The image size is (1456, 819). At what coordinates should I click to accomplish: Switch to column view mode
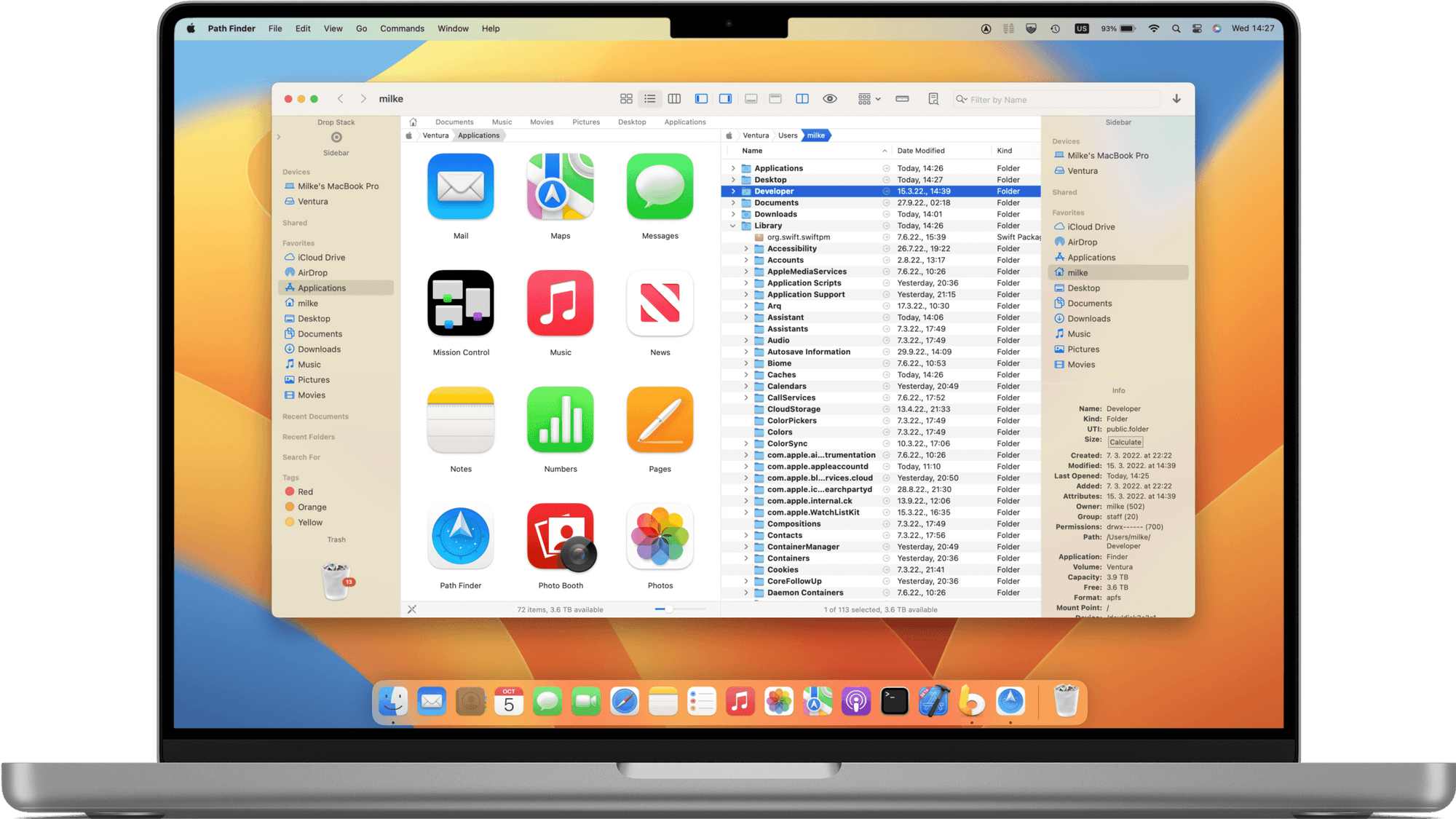pyautogui.click(x=674, y=99)
